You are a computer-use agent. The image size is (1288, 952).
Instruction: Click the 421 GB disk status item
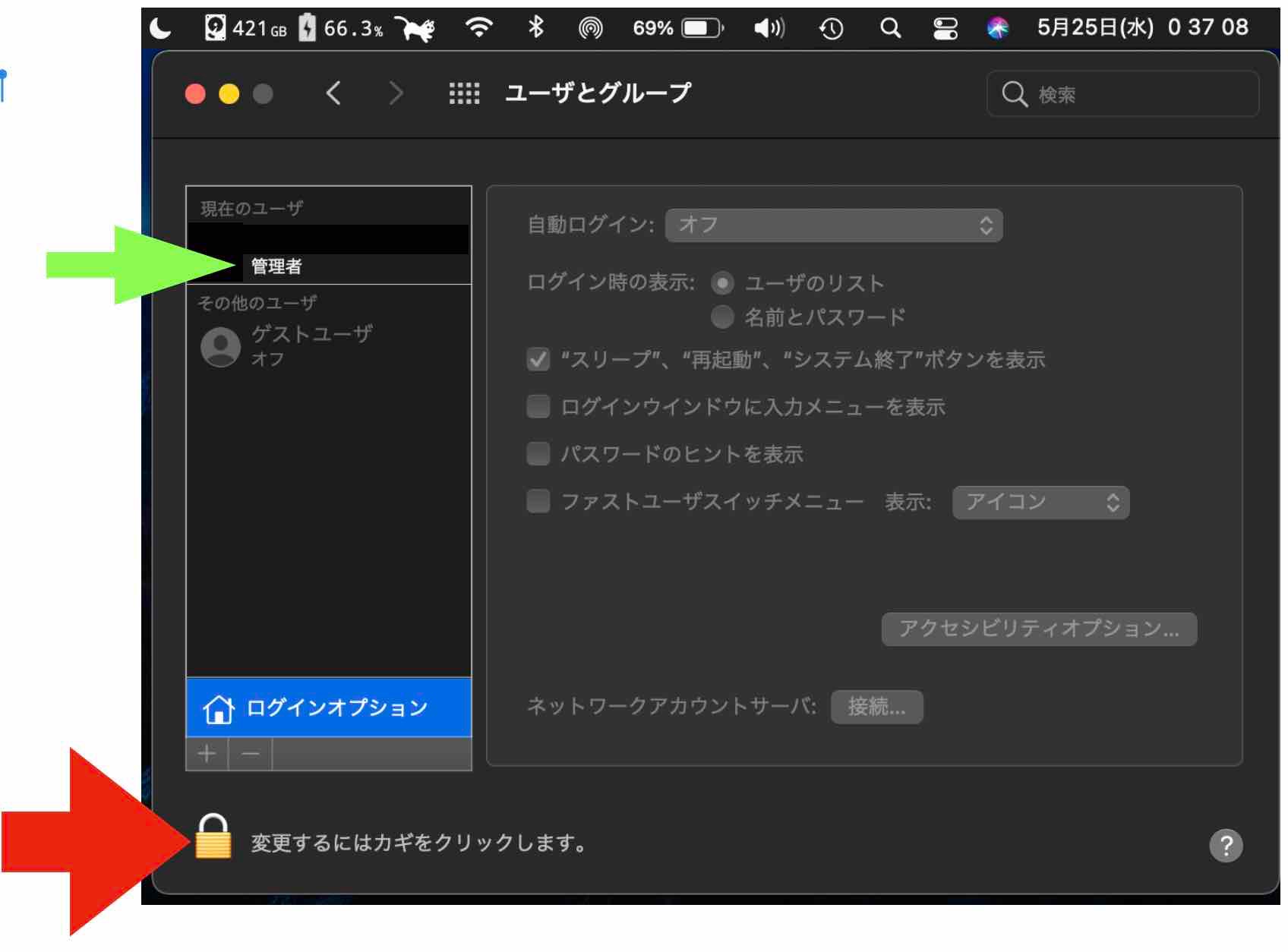click(246, 29)
